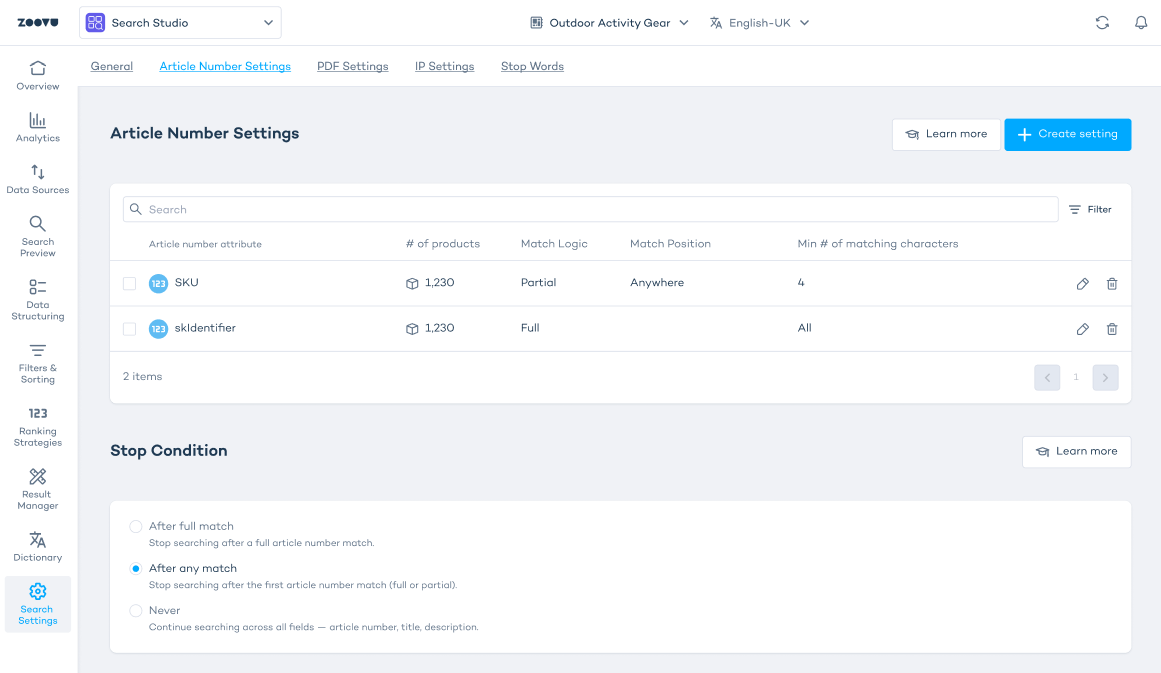Open Ranking Strategies in sidebar
The width and height of the screenshot is (1161, 673).
click(38, 426)
